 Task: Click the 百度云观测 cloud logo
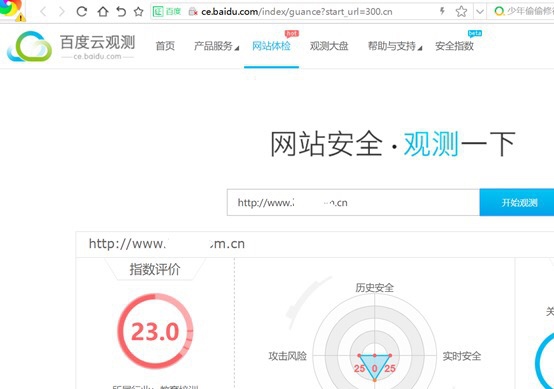(30, 47)
